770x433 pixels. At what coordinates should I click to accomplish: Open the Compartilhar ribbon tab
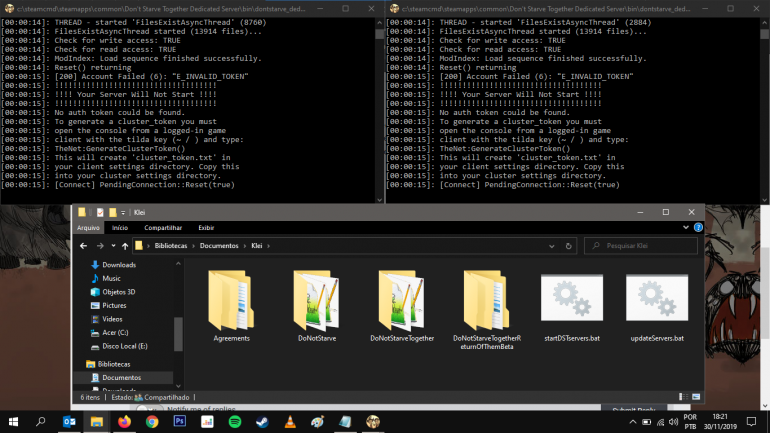[x=163, y=228]
